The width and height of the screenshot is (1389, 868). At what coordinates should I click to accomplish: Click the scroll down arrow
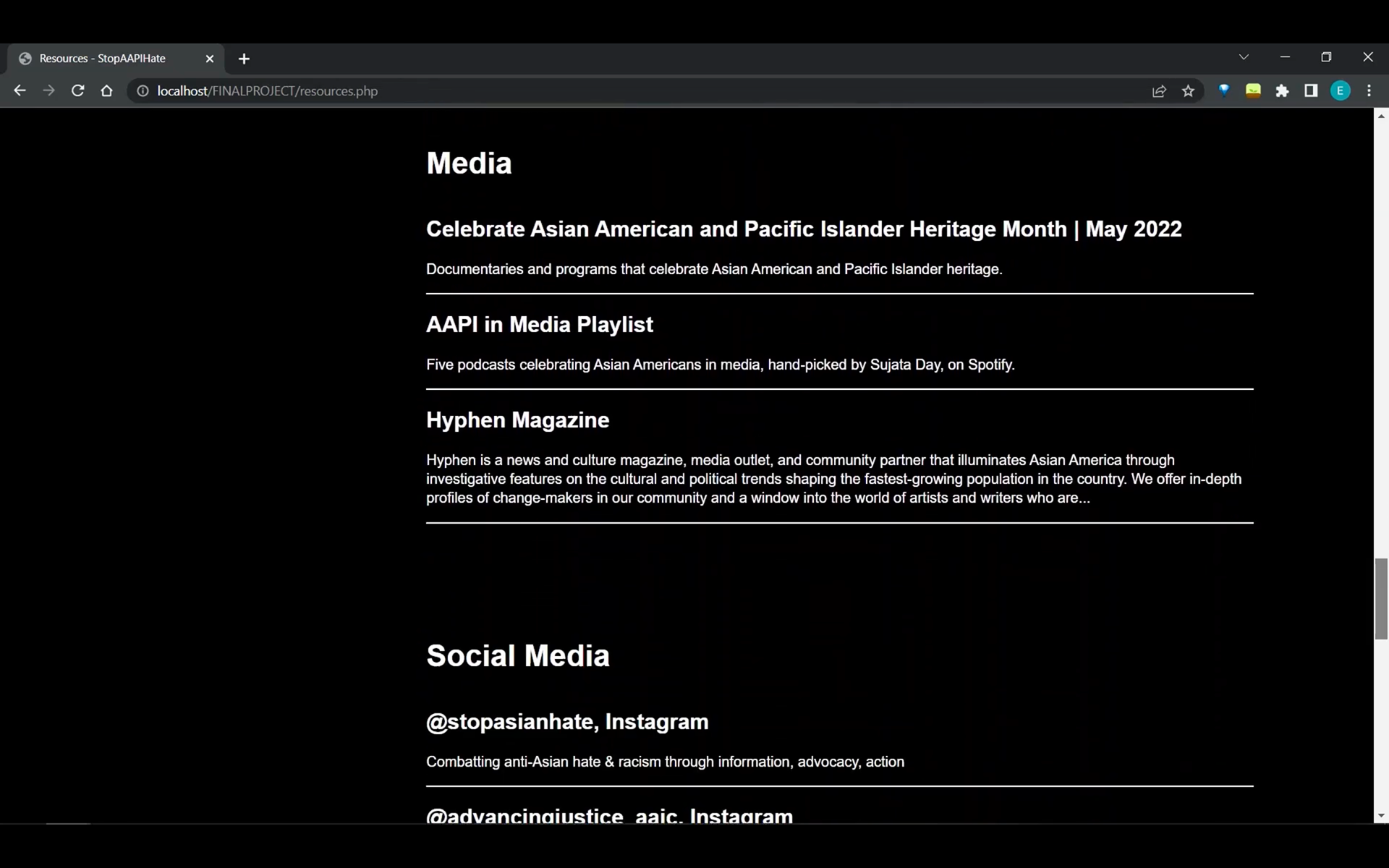pos(1381,816)
